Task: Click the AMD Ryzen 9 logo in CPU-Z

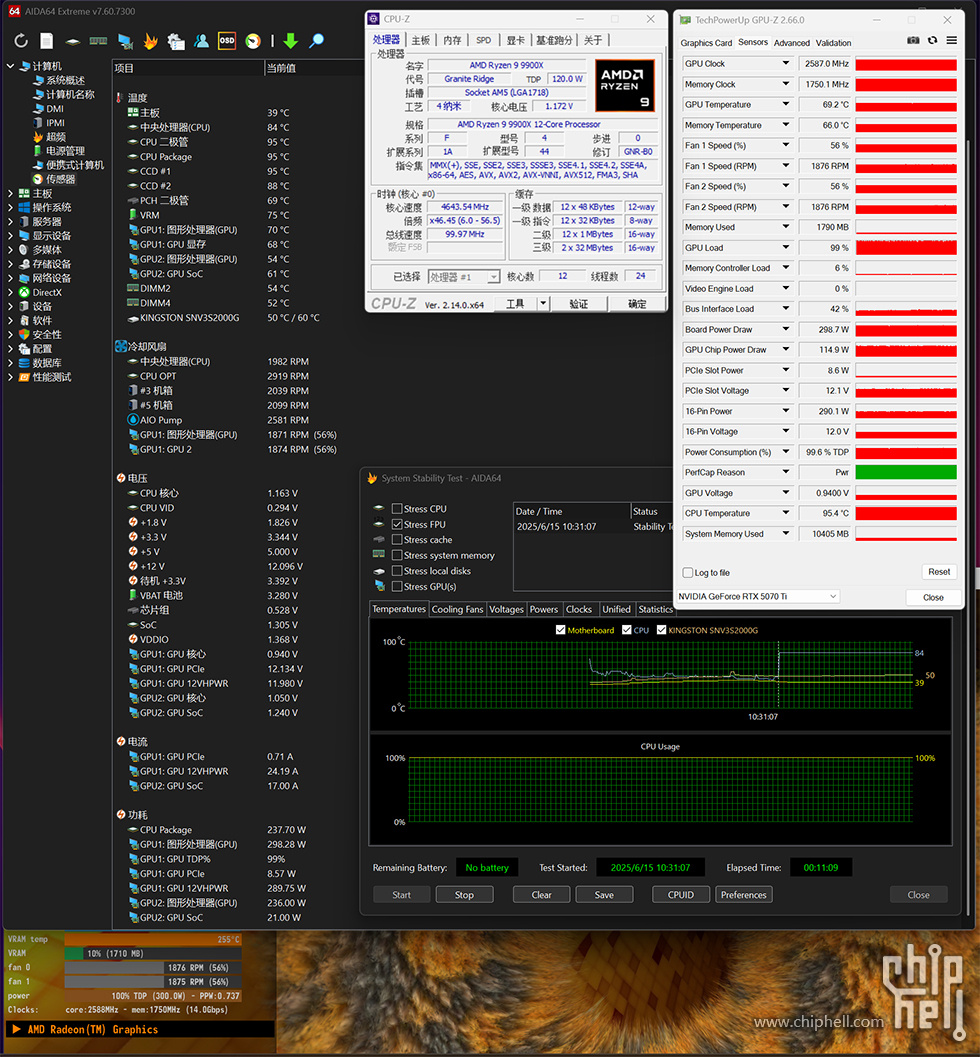Action: coord(625,85)
